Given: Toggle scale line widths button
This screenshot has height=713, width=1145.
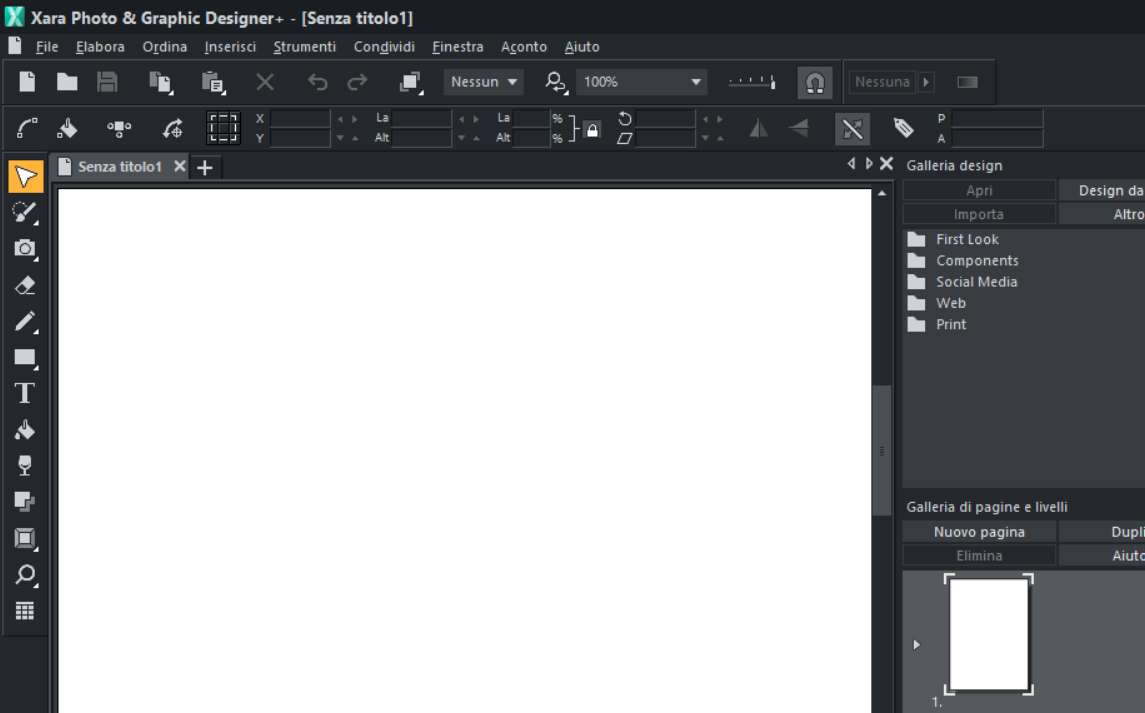Looking at the screenshot, I should coord(851,129).
